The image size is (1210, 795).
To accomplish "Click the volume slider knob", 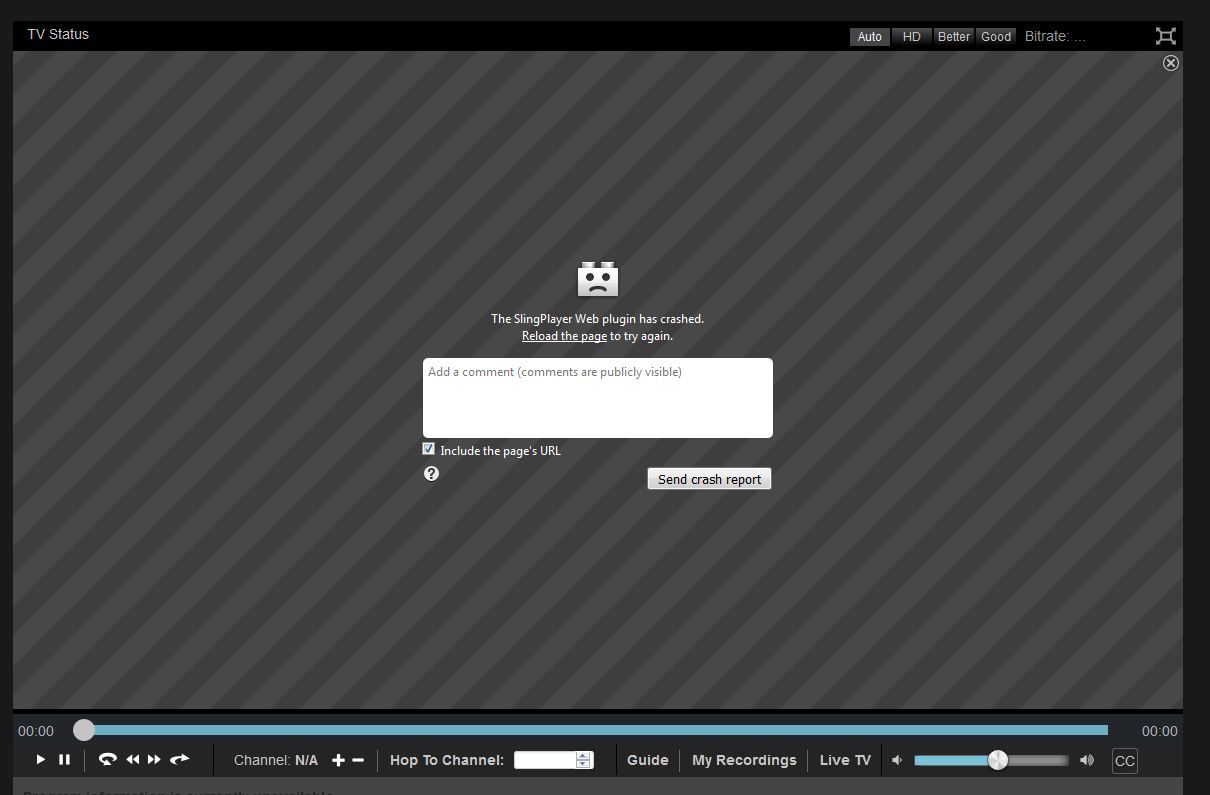I will [x=997, y=760].
